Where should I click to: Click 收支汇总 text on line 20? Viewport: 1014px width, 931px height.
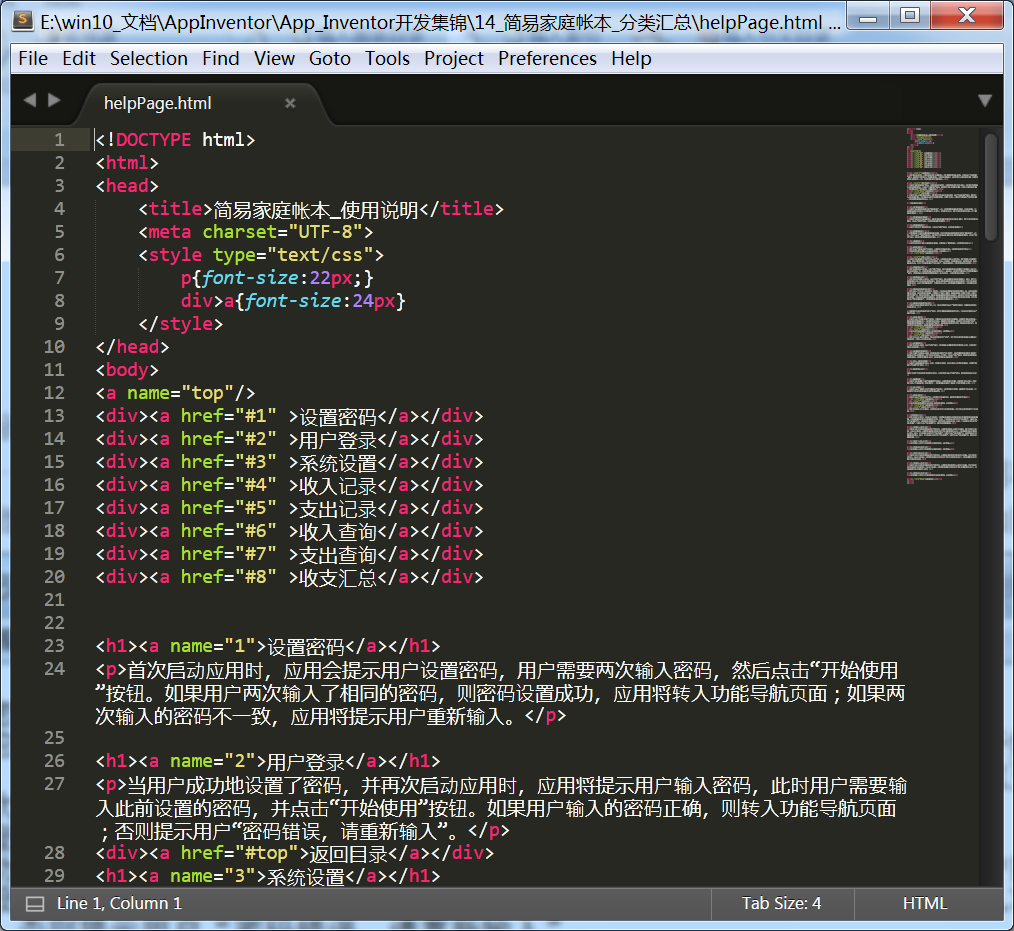[x=338, y=577]
